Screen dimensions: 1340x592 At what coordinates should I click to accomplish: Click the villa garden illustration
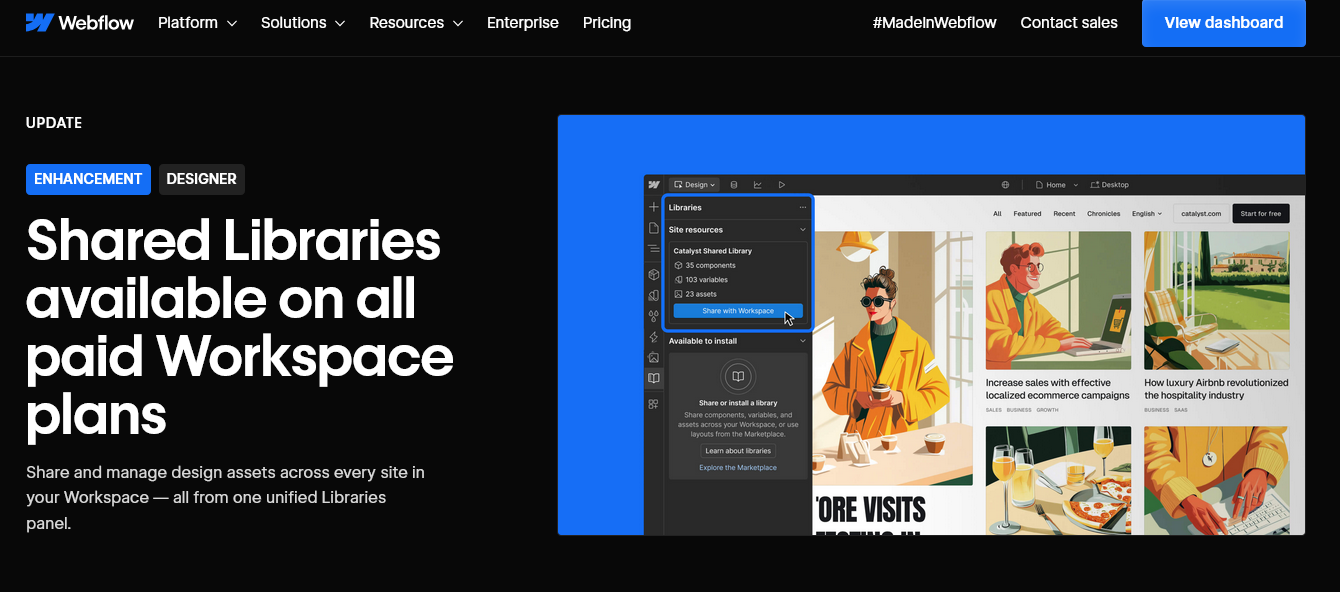tap(1217, 300)
